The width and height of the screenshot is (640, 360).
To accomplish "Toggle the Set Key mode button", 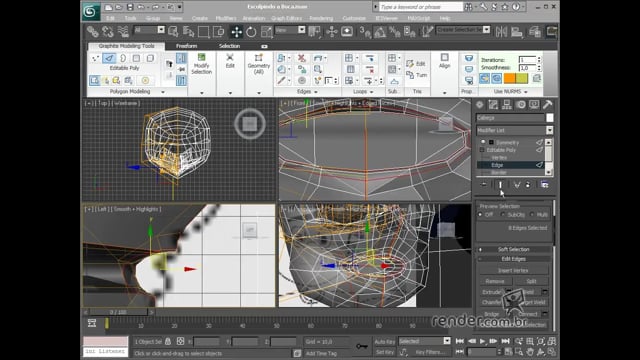I will coord(384,351).
